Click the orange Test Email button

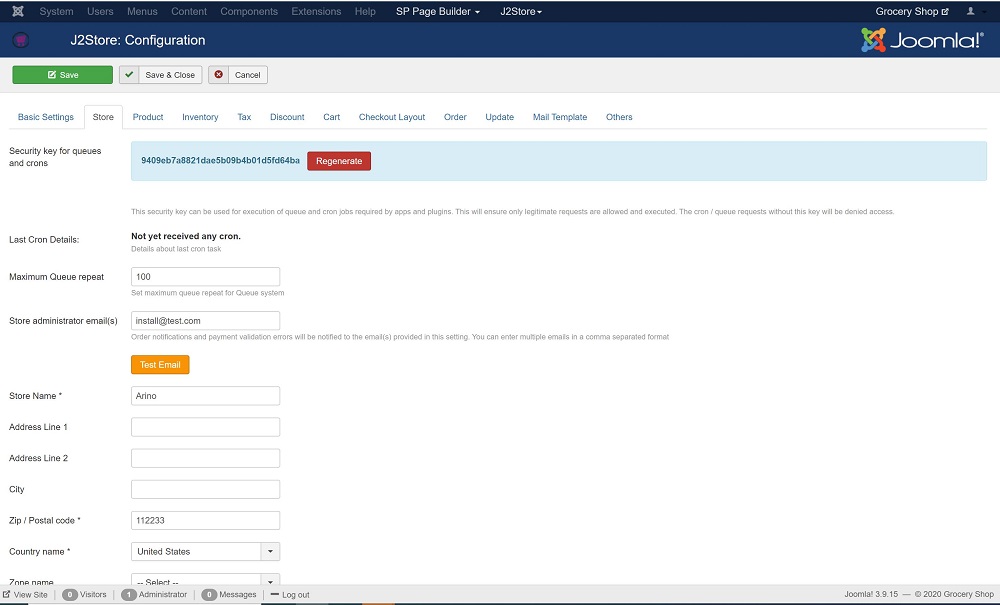tap(160, 365)
